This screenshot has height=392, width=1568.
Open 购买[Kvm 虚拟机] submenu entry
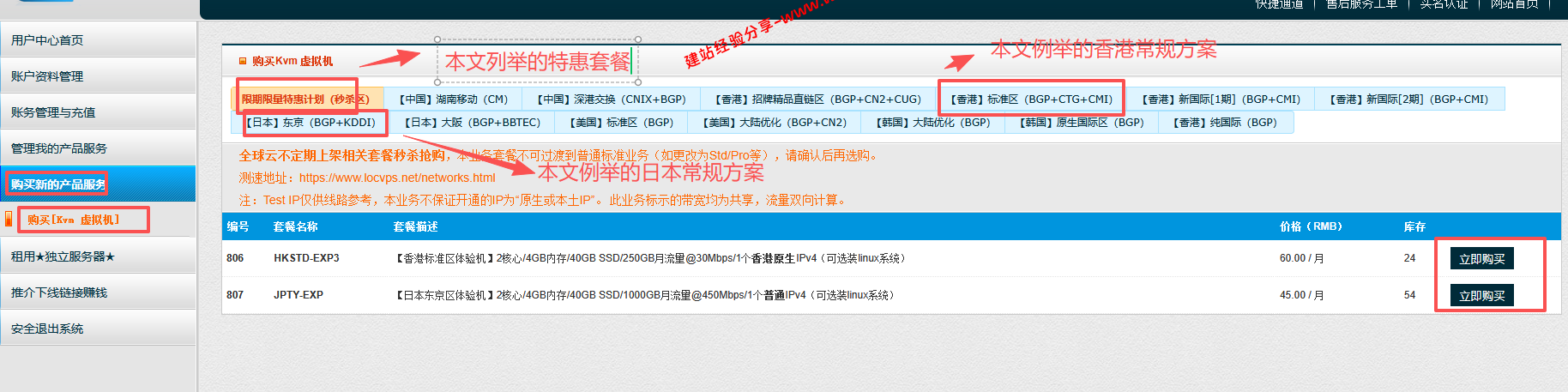tap(74, 220)
